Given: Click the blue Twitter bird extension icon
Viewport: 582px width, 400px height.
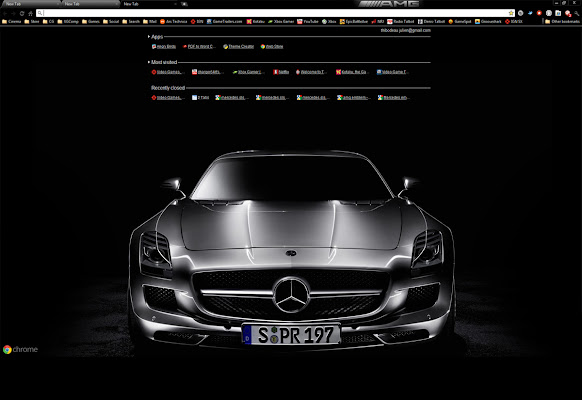Looking at the screenshot, I should click(x=530, y=13).
